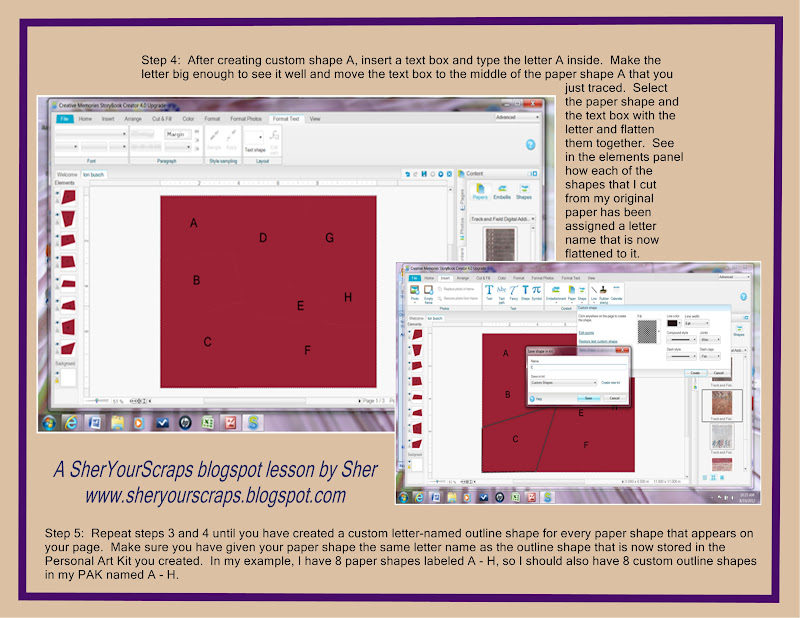Click the Create new kit link
Image resolution: width=800 pixels, height=618 pixels.
(x=610, y=383)
